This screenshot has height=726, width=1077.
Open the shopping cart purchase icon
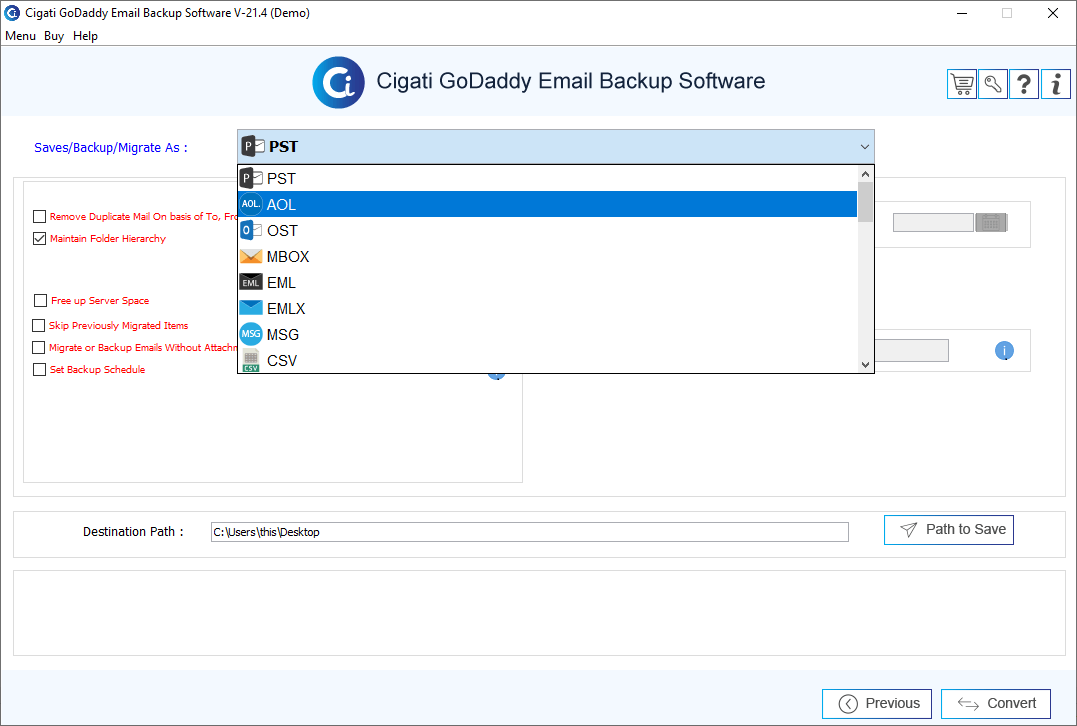pos(962,84)
